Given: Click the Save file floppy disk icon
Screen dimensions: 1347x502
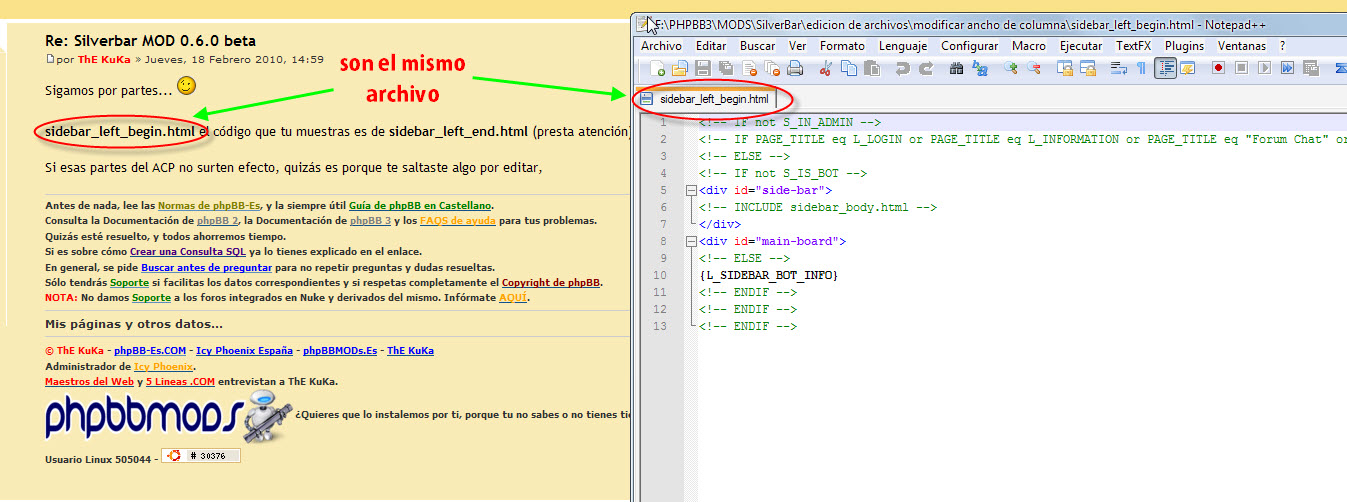Looking at the screenshot, I should point(703,68).
